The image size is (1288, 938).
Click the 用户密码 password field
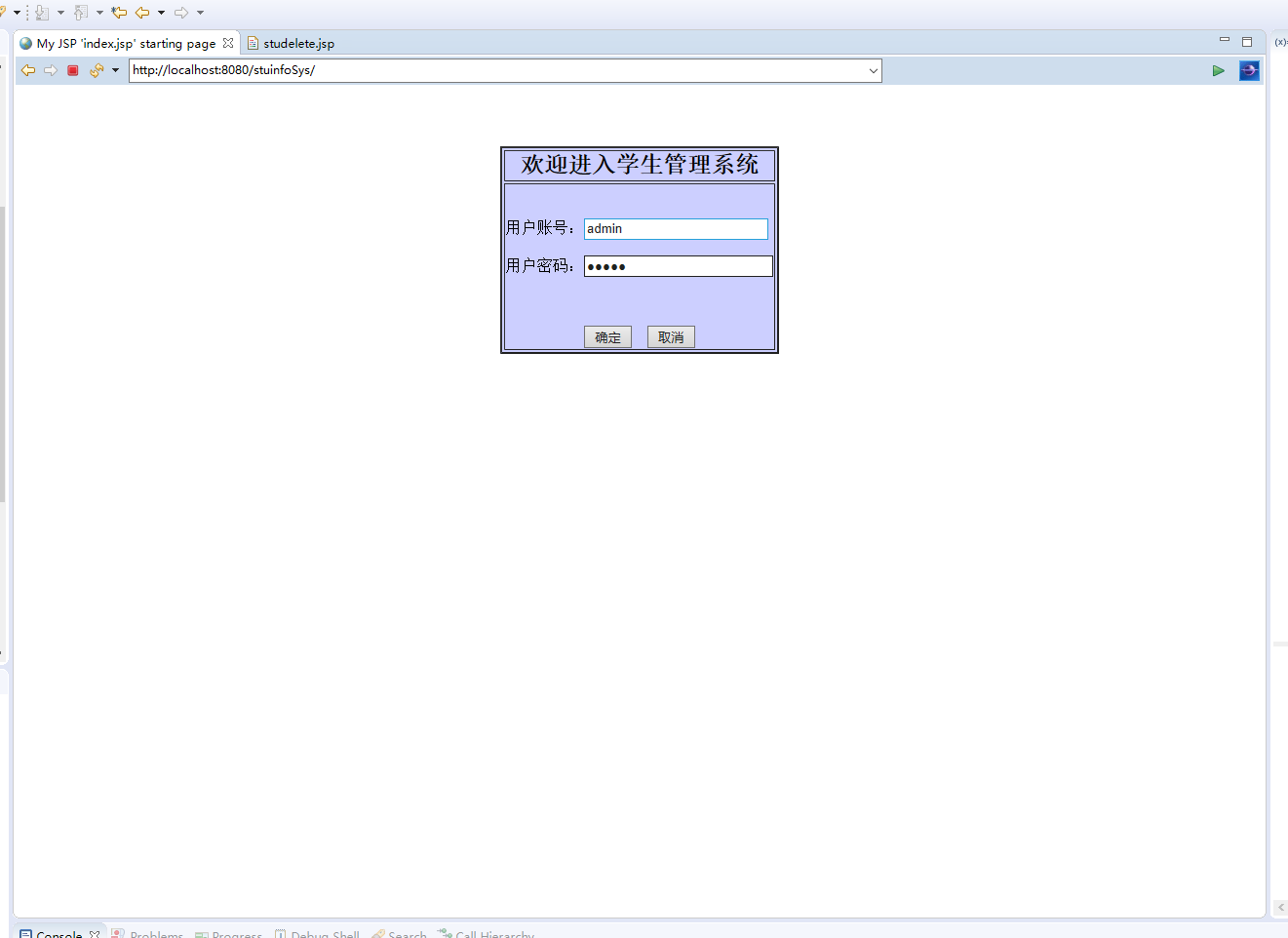point(679,266)
